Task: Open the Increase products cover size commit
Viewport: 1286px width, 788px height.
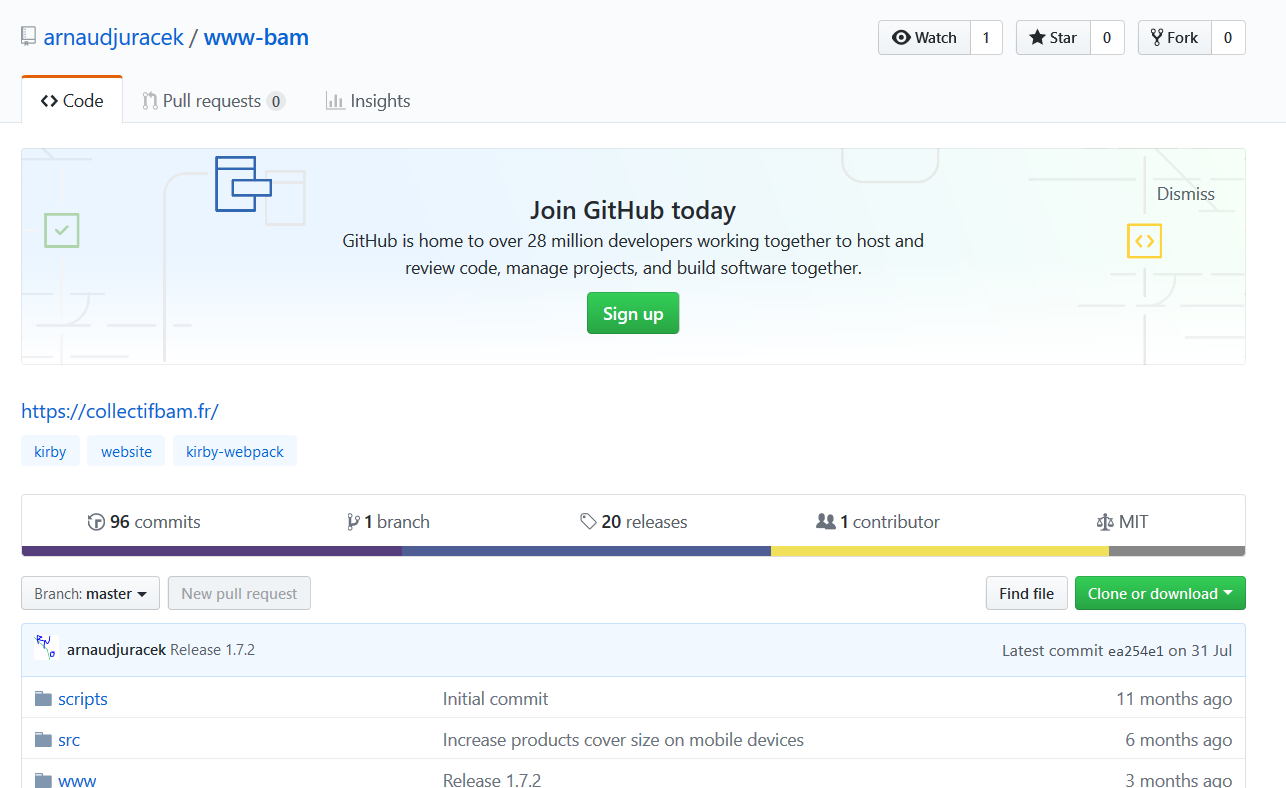Action: [x=623, y=740]
